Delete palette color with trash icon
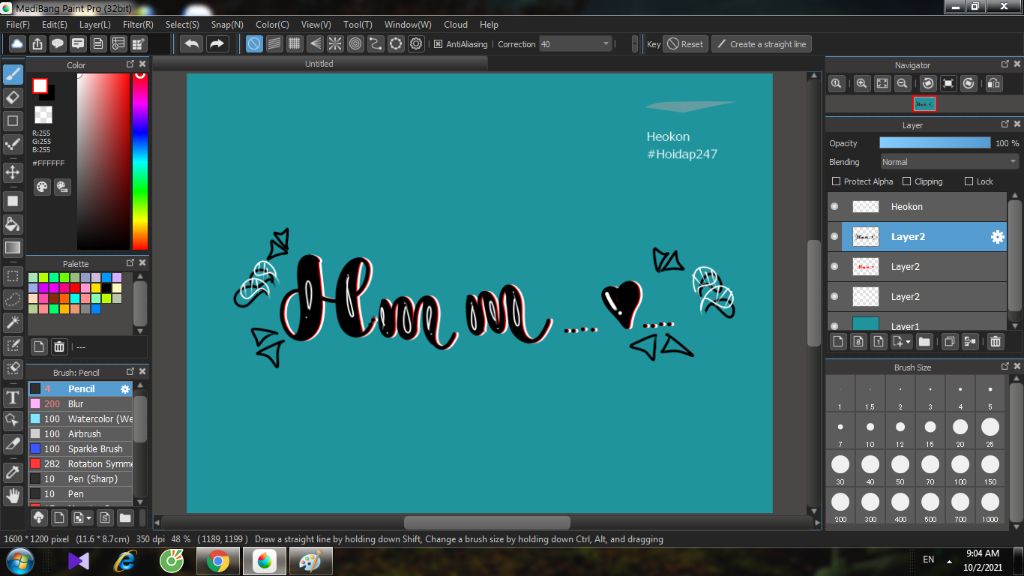The image size is (1024, 576). tap(59, 346)
